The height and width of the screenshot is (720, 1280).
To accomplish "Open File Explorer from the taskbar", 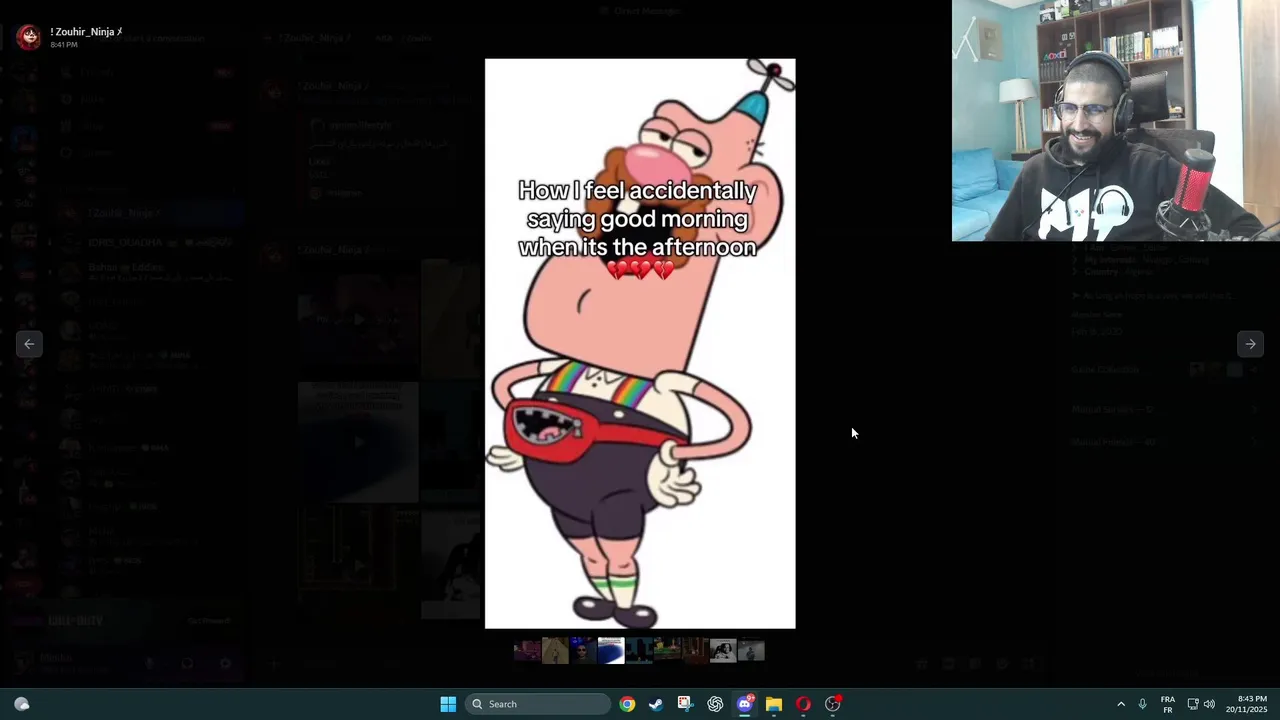I will point(774,704).
